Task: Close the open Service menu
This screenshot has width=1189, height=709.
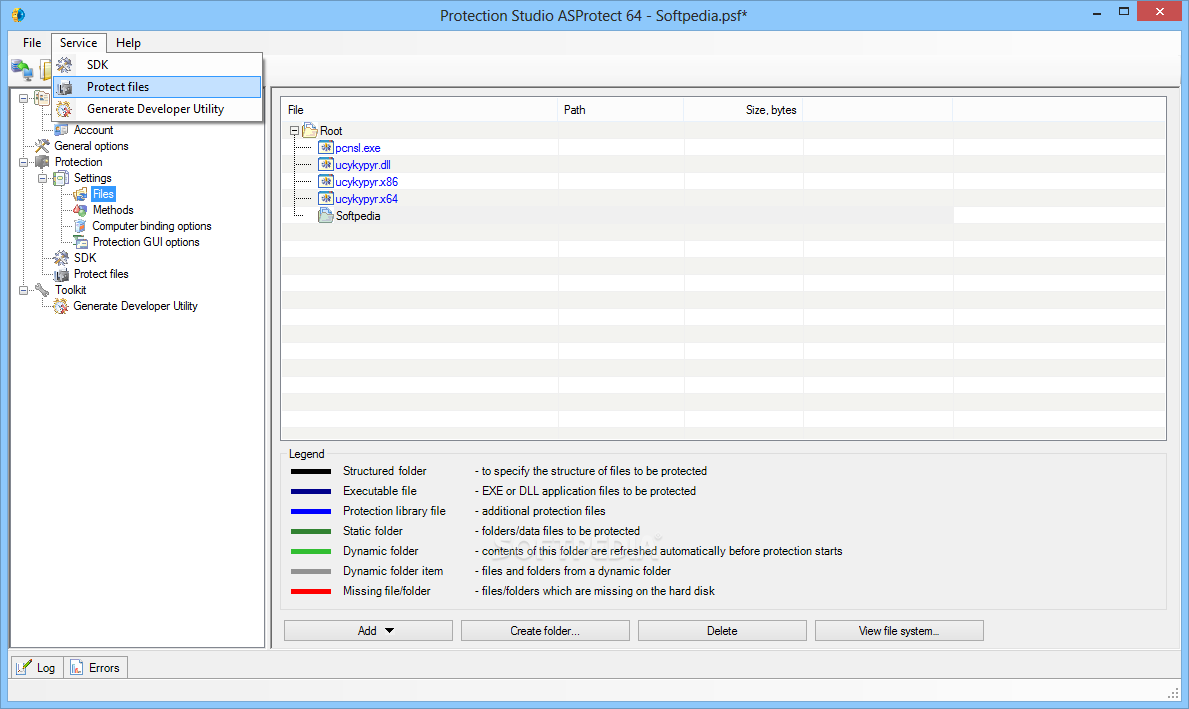Action: coord(79,42)
